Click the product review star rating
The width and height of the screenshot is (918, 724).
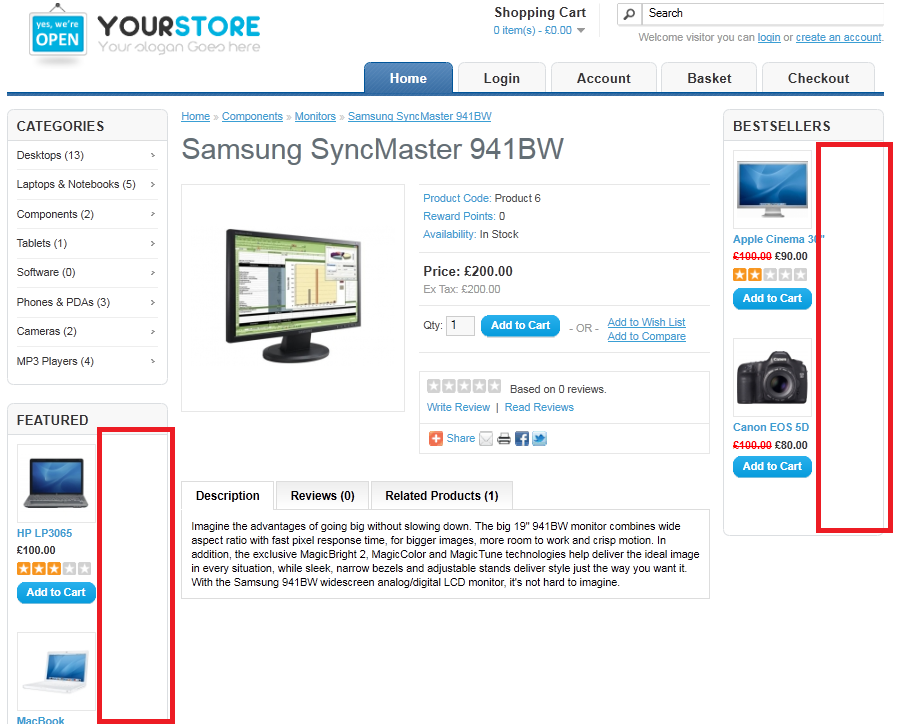coord(464,386)
